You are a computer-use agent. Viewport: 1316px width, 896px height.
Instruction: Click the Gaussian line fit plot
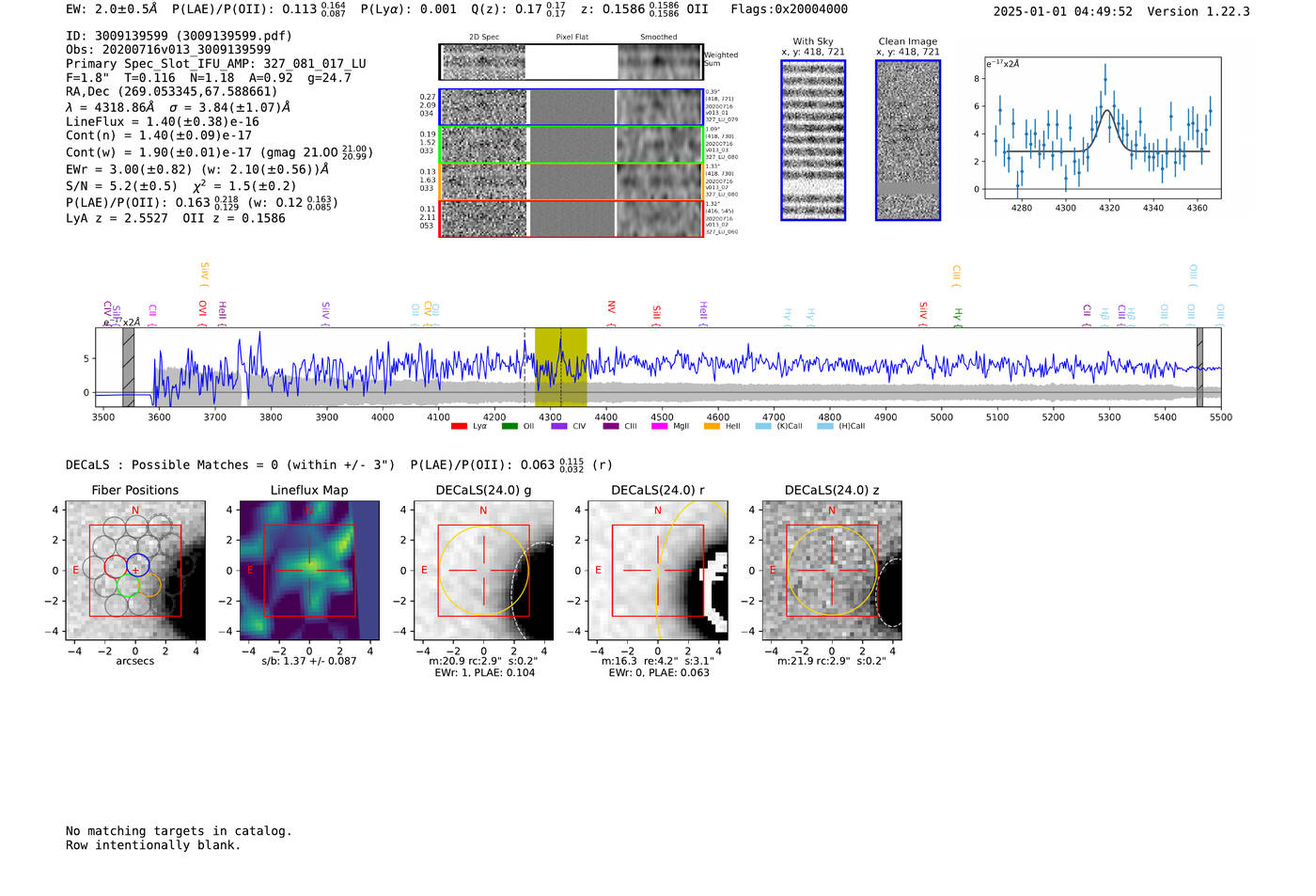pyautogui.click(x=1103, y=129)
